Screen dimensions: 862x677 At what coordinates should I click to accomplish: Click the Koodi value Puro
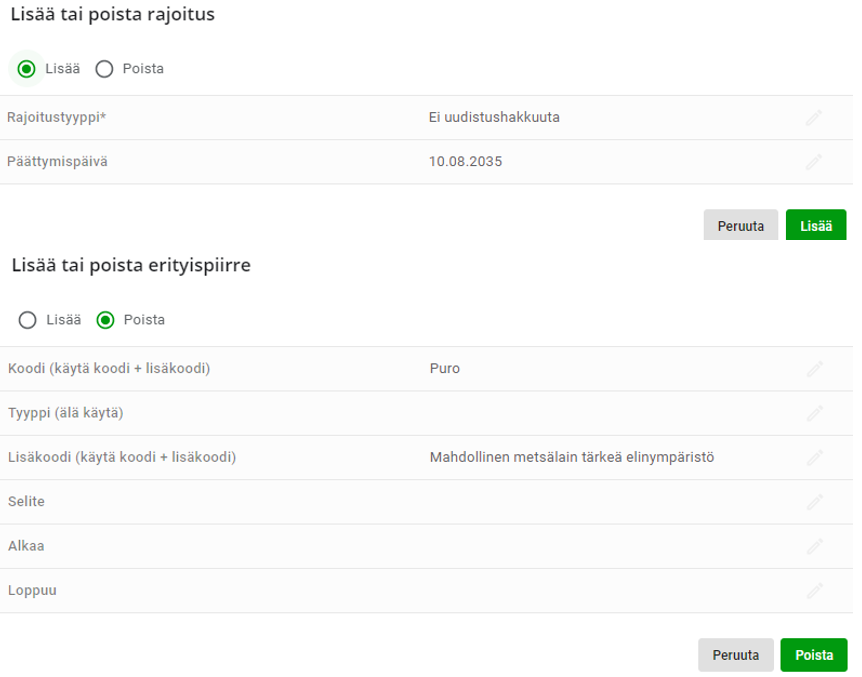(445, 368)
